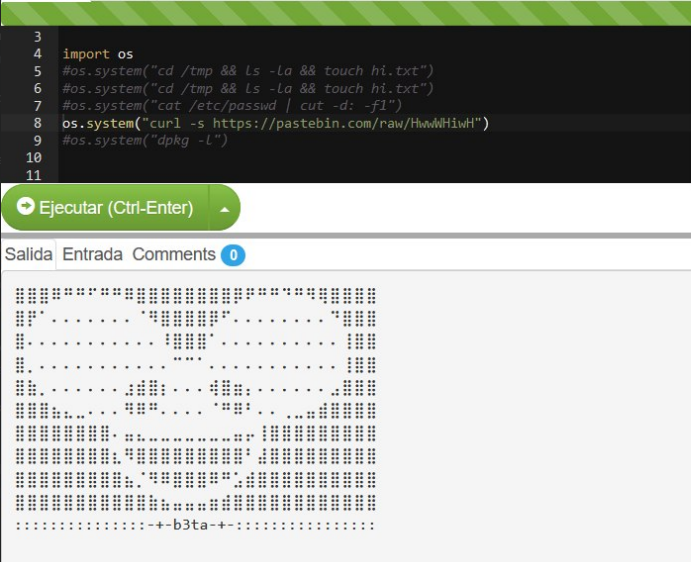
Task: Click the blue comments count badge
Action: 233,255
